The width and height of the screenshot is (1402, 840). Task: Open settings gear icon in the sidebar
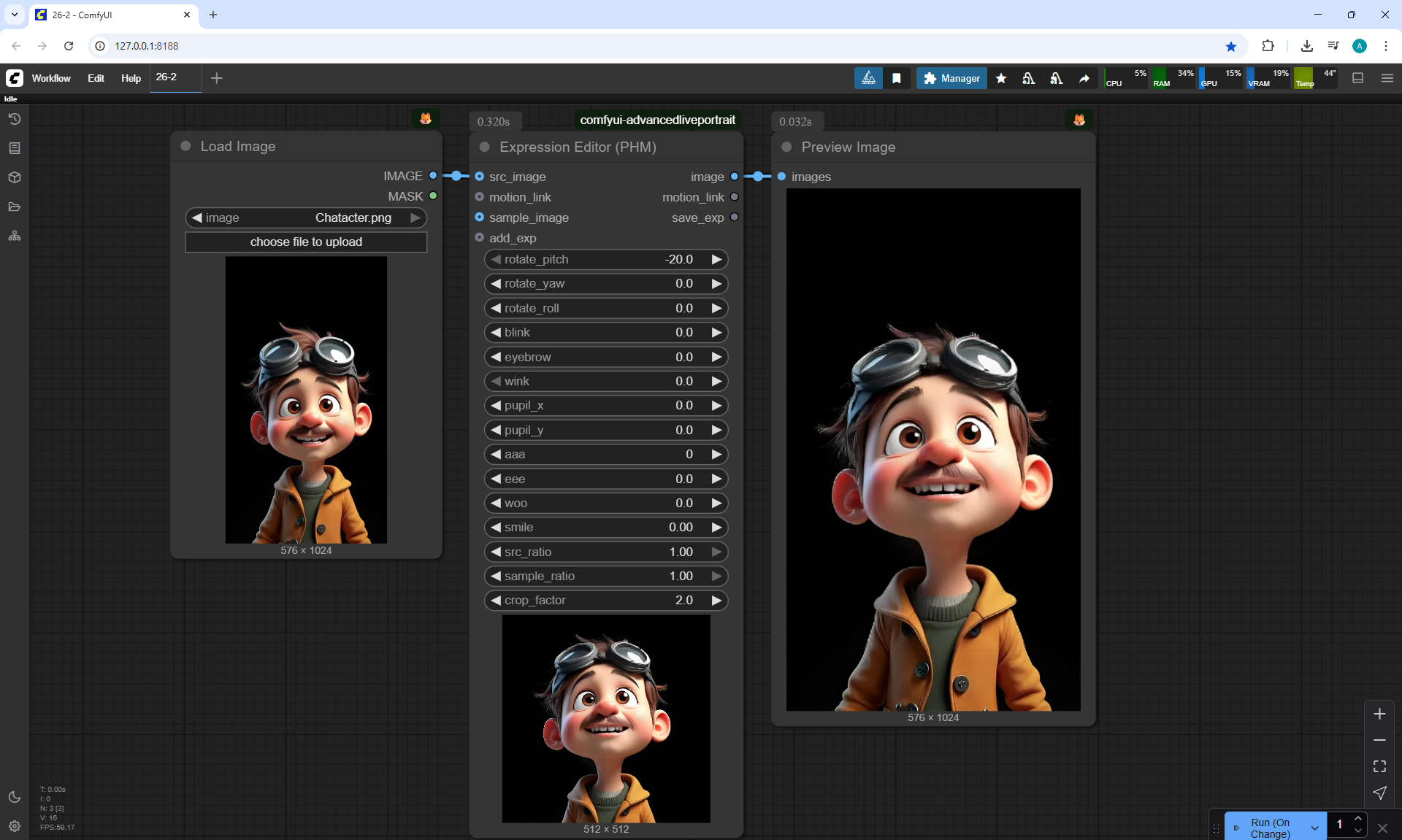coord(15,826)
